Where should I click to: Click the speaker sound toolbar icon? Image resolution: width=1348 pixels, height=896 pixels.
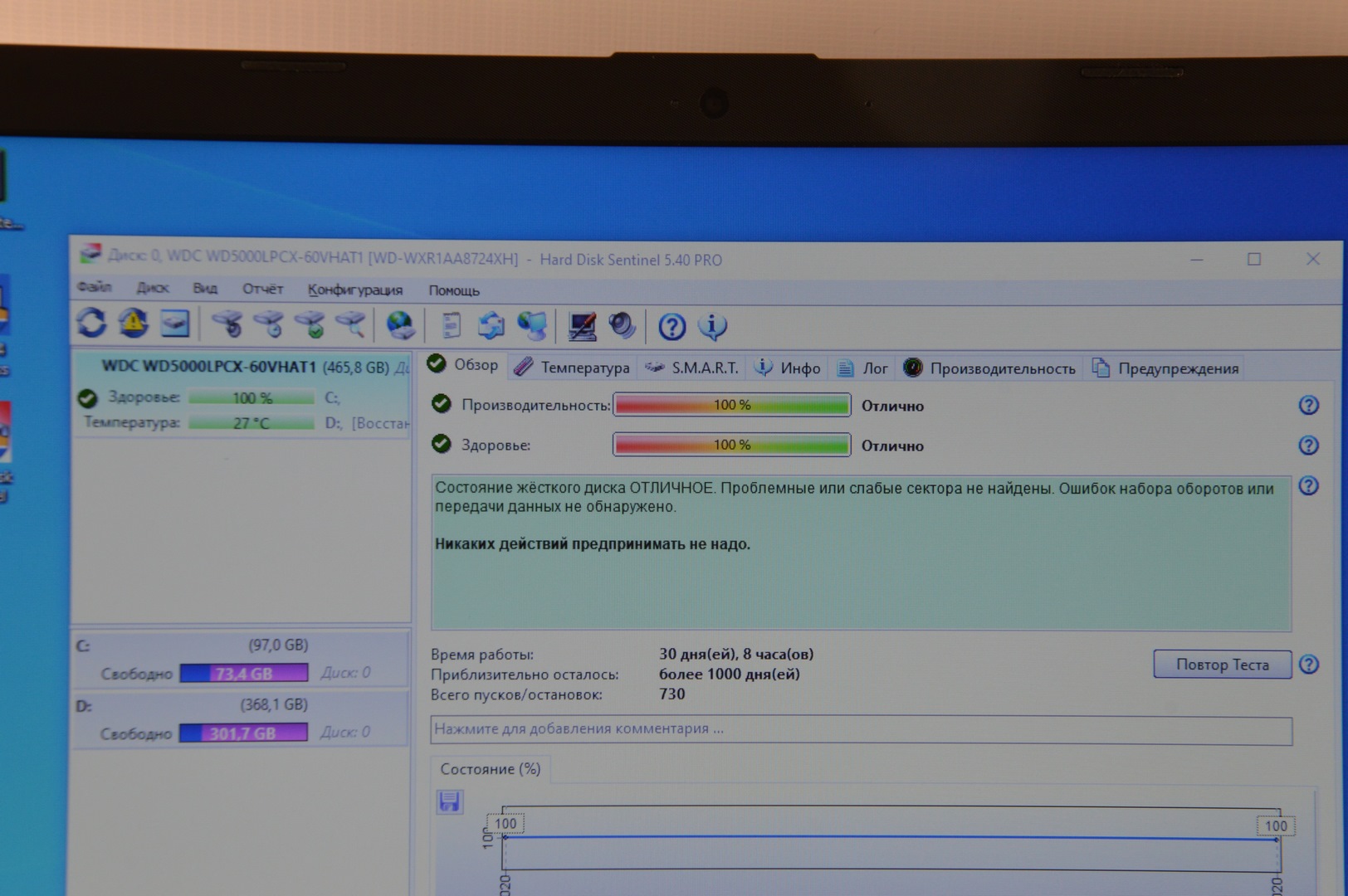coord(622,326)
